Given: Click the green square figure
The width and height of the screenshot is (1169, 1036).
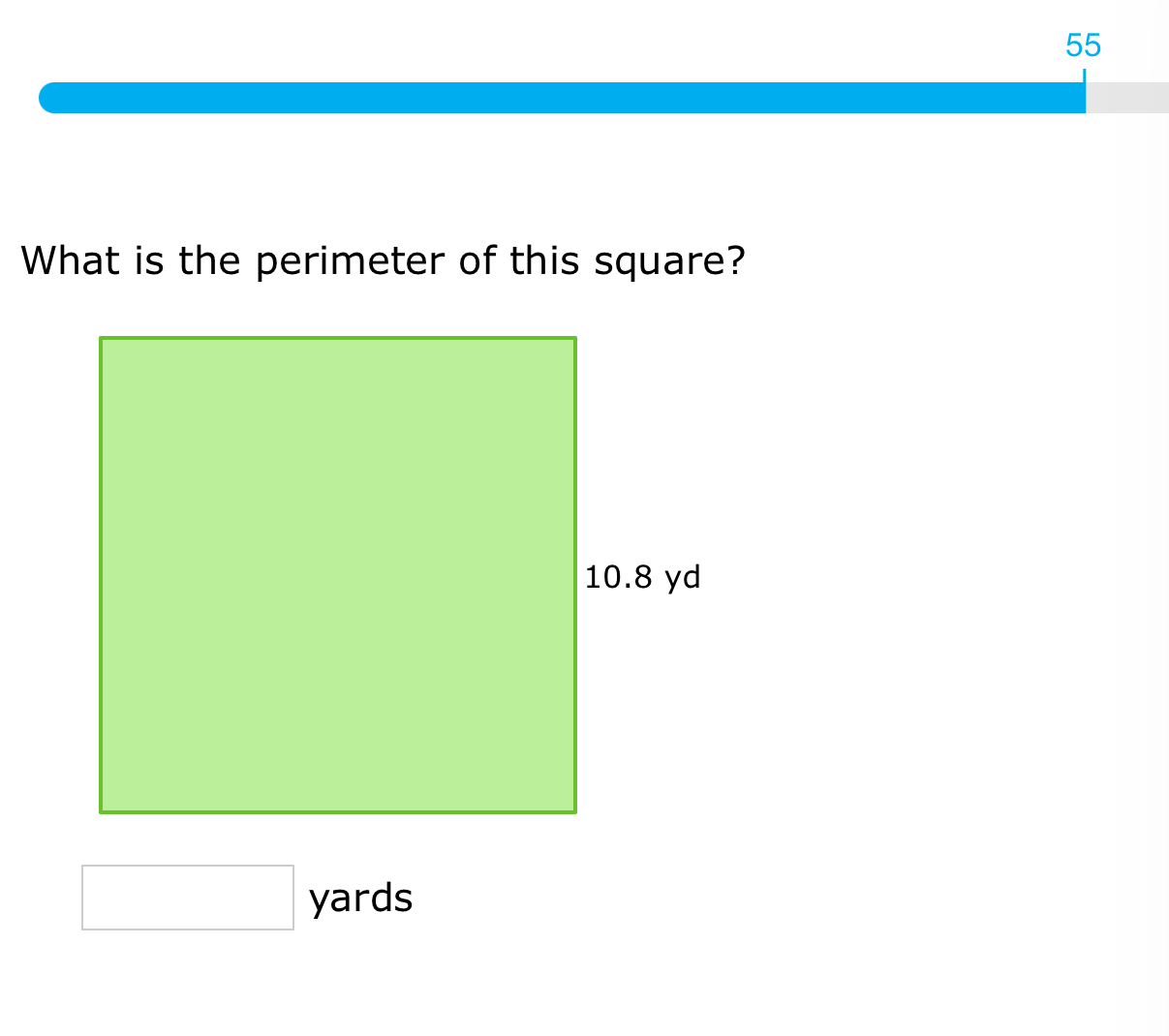Looking at the screenshot, I should (x=338, y=575).
